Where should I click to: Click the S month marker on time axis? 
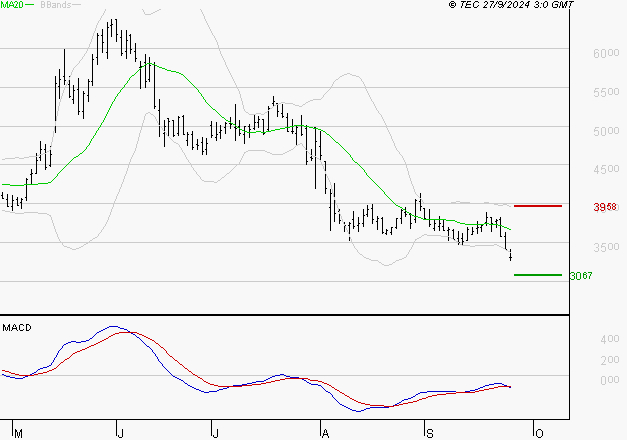[x=430, y=433]
